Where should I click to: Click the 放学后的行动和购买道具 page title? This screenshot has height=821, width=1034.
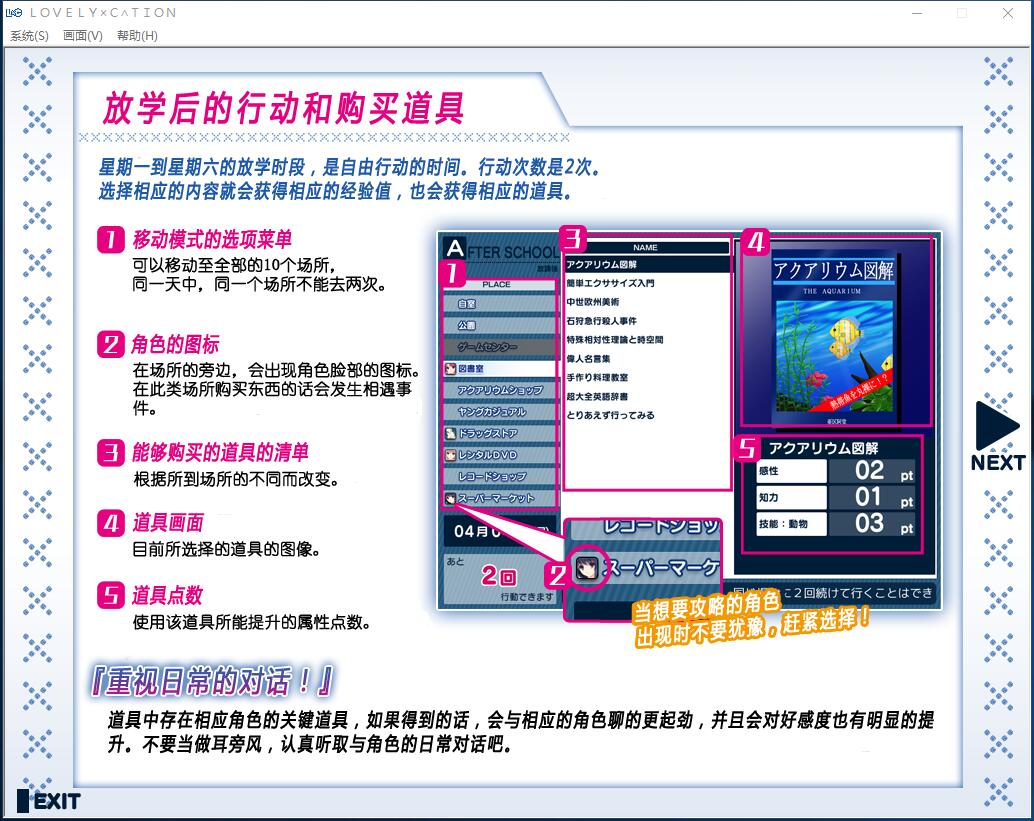[284, 108]
